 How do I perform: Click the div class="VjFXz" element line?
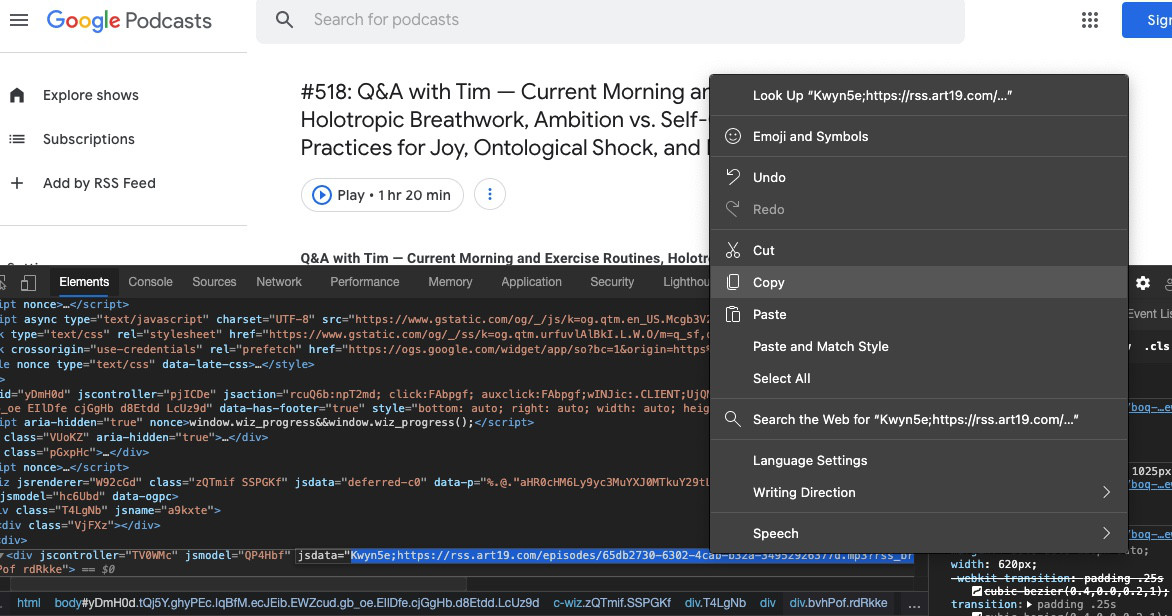(x=81, y=526)
